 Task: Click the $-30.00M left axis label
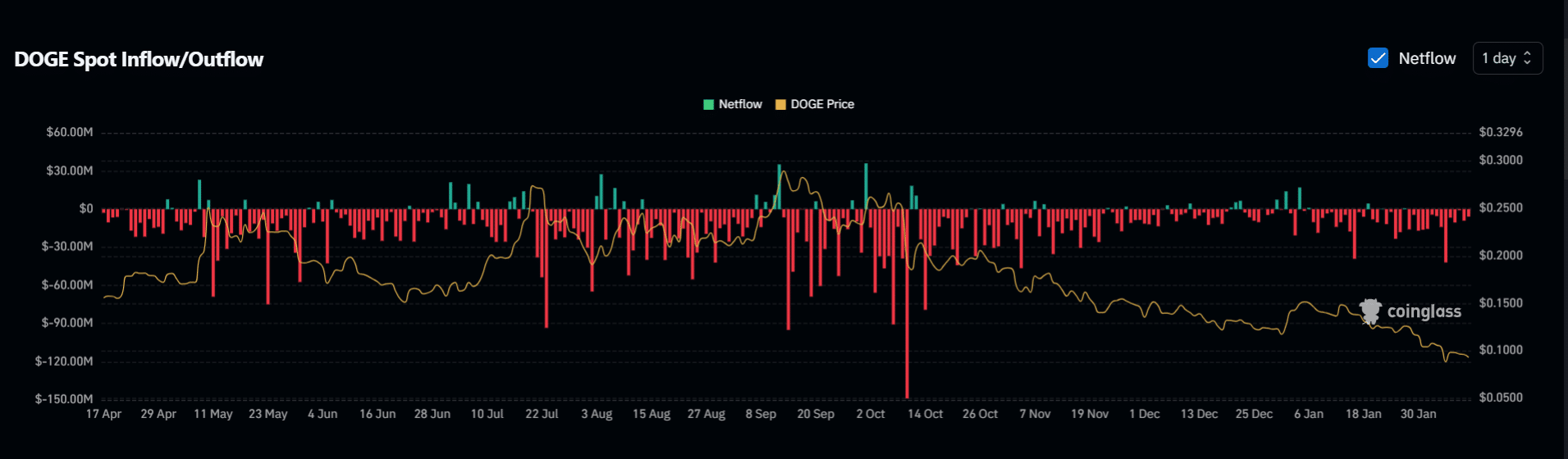click(67, 246)
